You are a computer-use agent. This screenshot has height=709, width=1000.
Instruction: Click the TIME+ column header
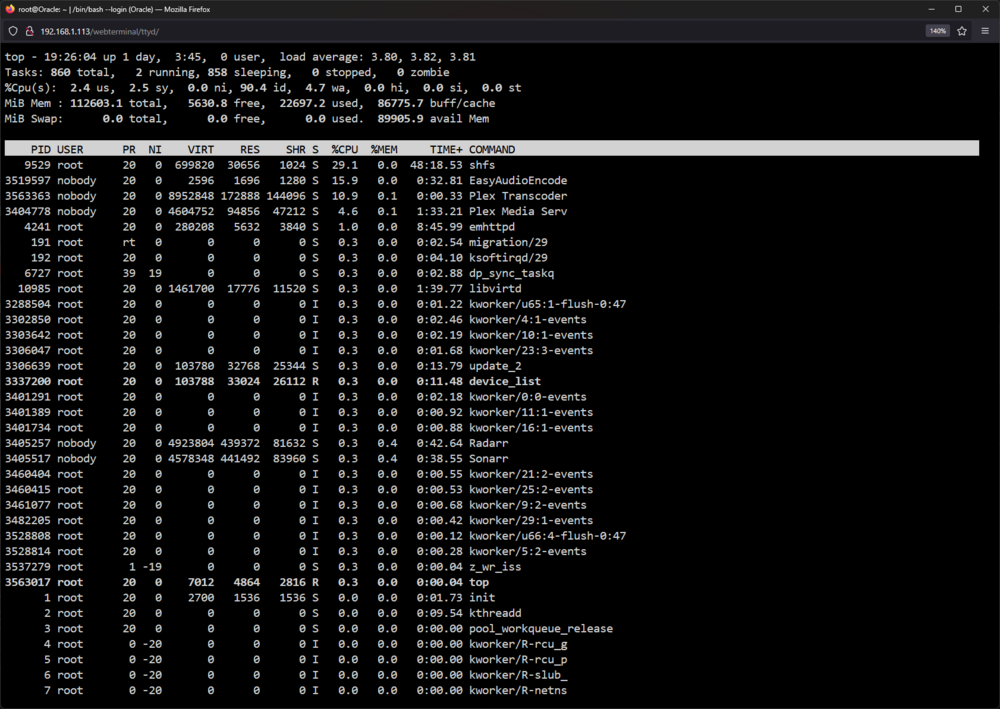pyautogui.click(x=446, y=150)
